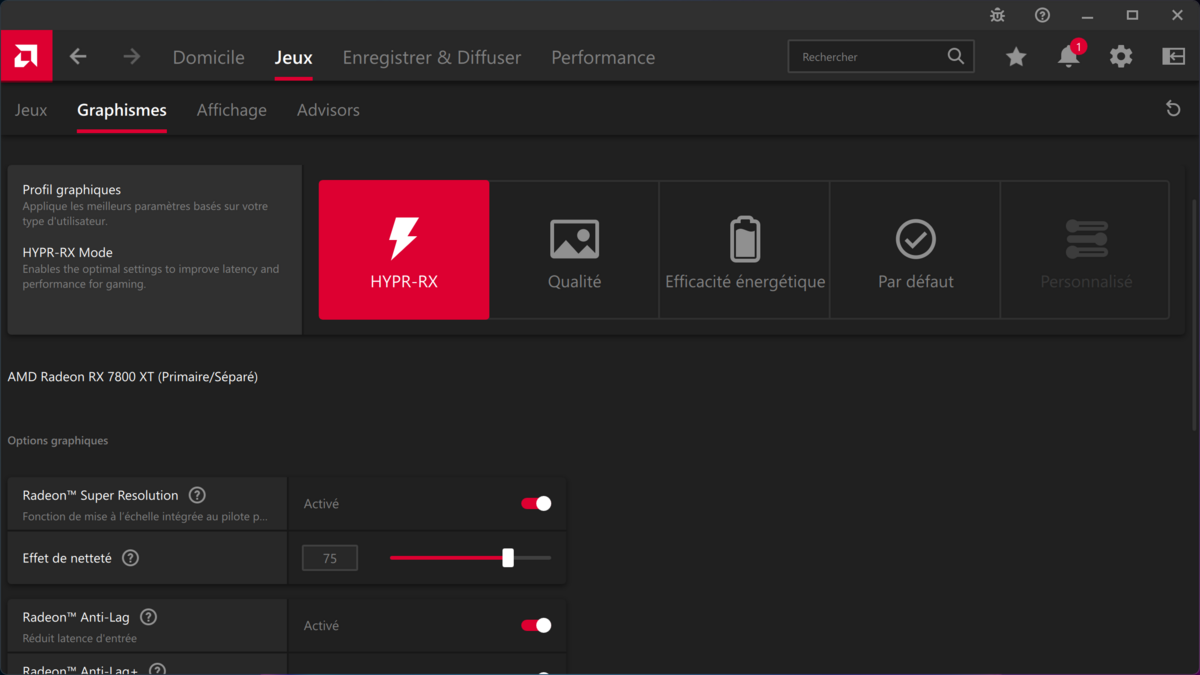Click the Radeon Super Resolution label

click(x=100, y=495)
